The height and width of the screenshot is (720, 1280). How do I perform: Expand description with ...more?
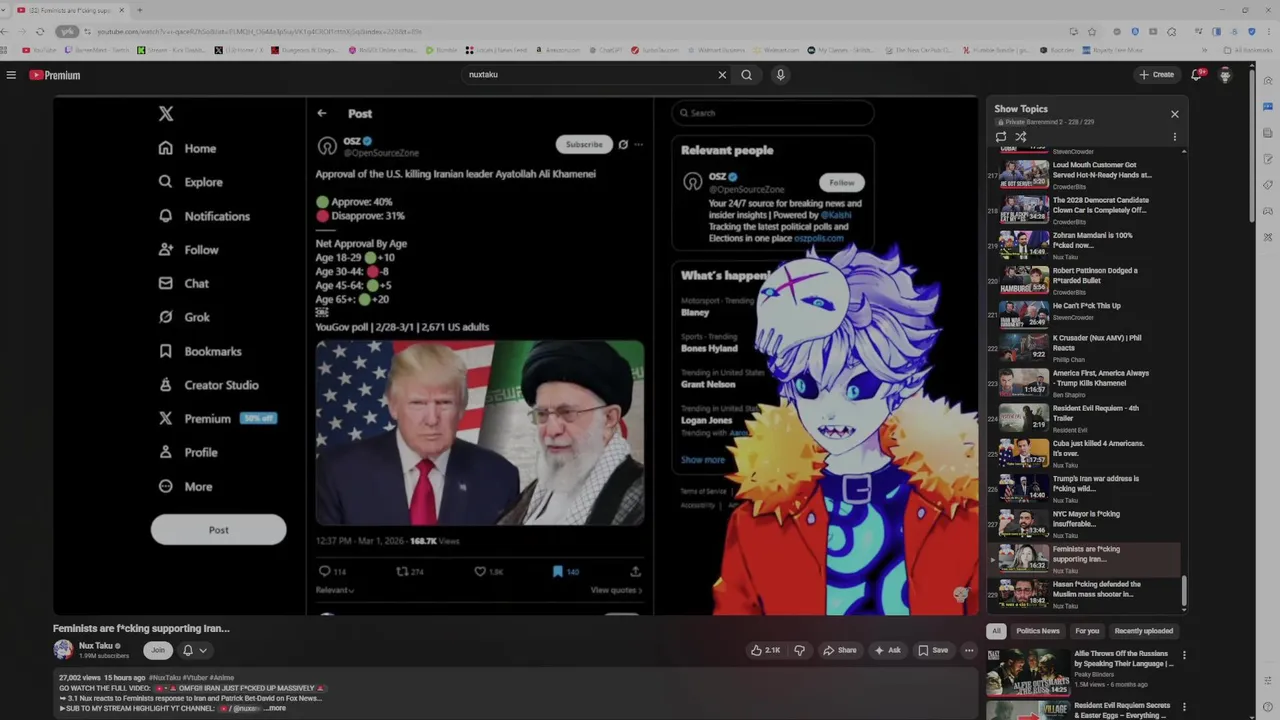point(276,708)
